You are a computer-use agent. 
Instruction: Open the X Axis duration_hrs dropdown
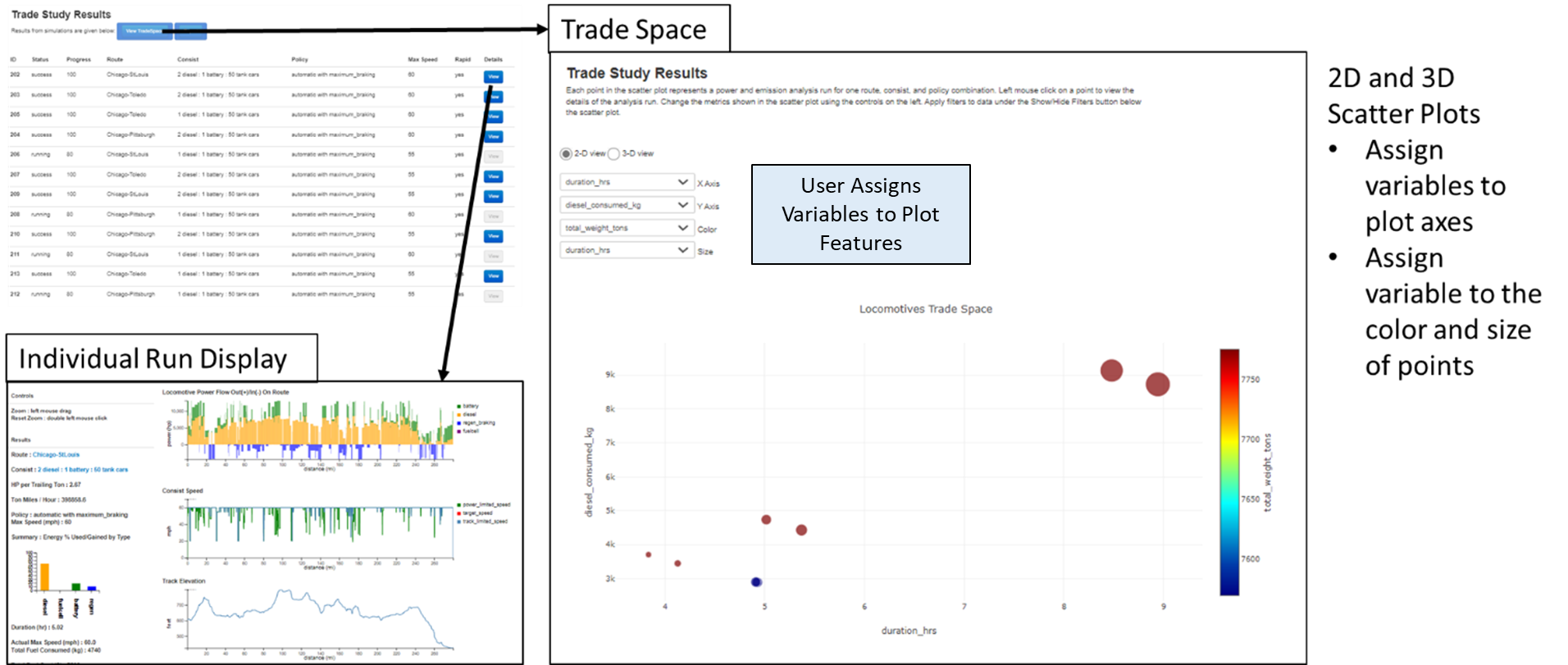pyautogui.click(x=627, y=182)
